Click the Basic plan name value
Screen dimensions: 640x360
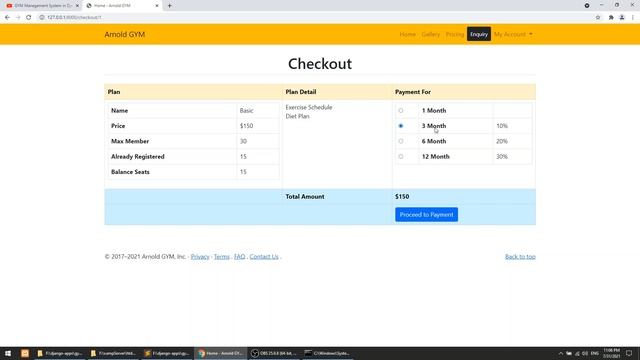coord(247,111)
